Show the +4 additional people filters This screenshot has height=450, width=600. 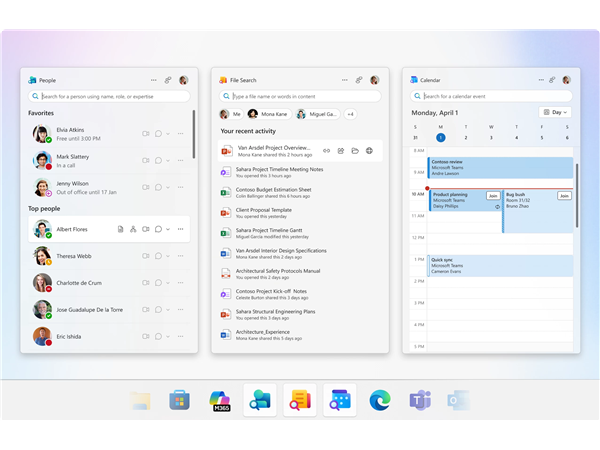350,114
